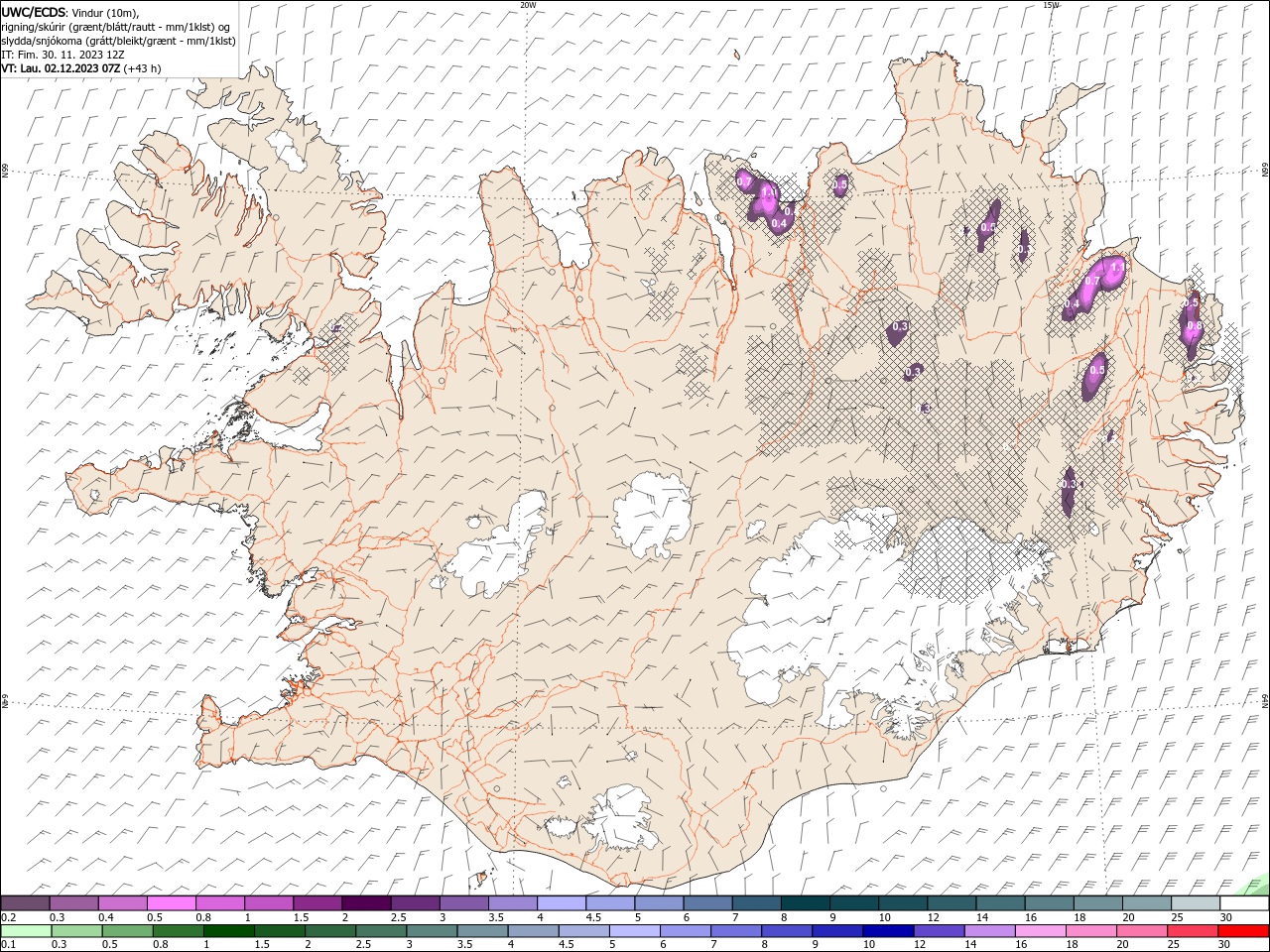Click upper legend lavender swatch 4 to 4.5

click(x=562, y=903)
